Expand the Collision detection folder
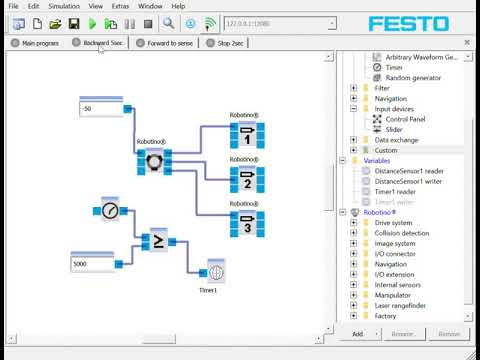Screen dimensions: 480x360 tap(354, 233)
